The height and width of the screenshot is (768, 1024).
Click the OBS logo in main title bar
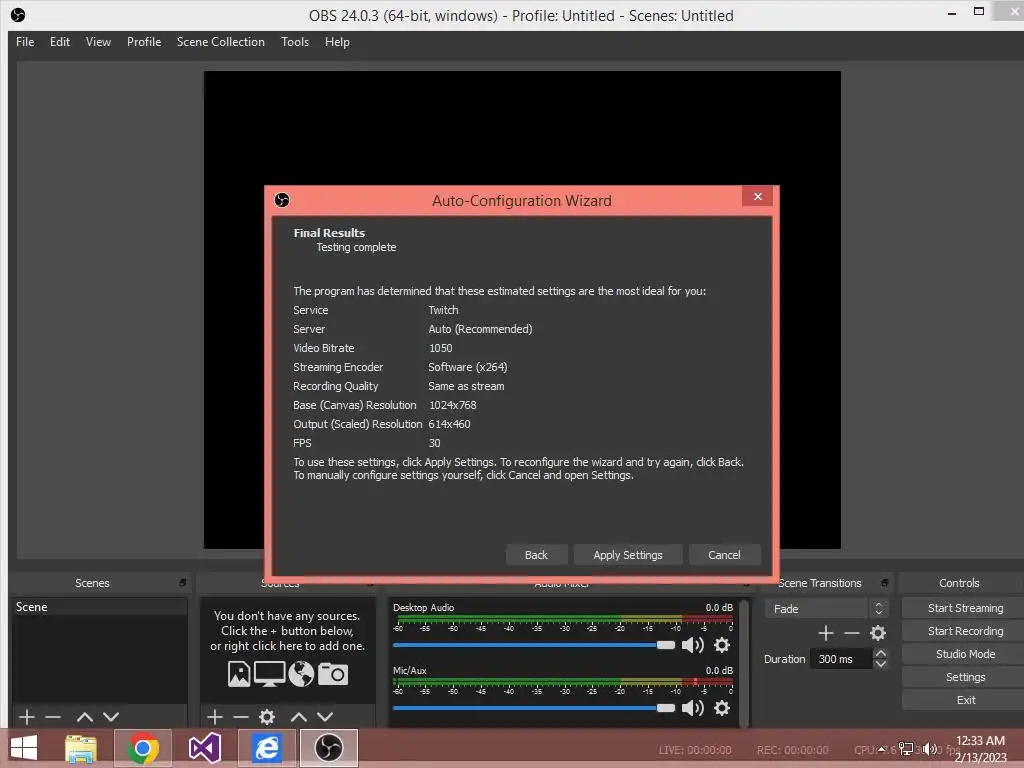[18, 15]
